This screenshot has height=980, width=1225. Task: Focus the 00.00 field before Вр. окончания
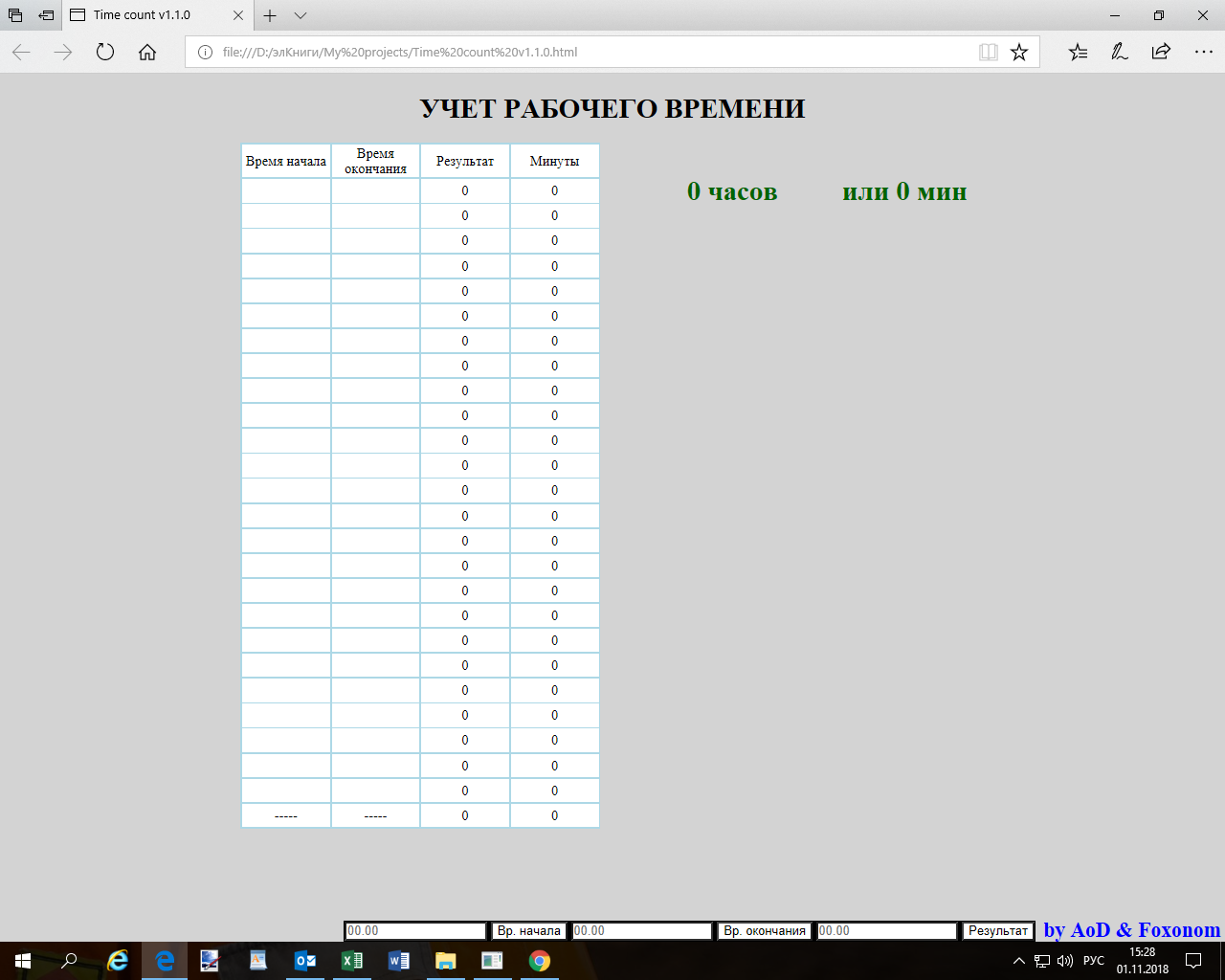642,931
